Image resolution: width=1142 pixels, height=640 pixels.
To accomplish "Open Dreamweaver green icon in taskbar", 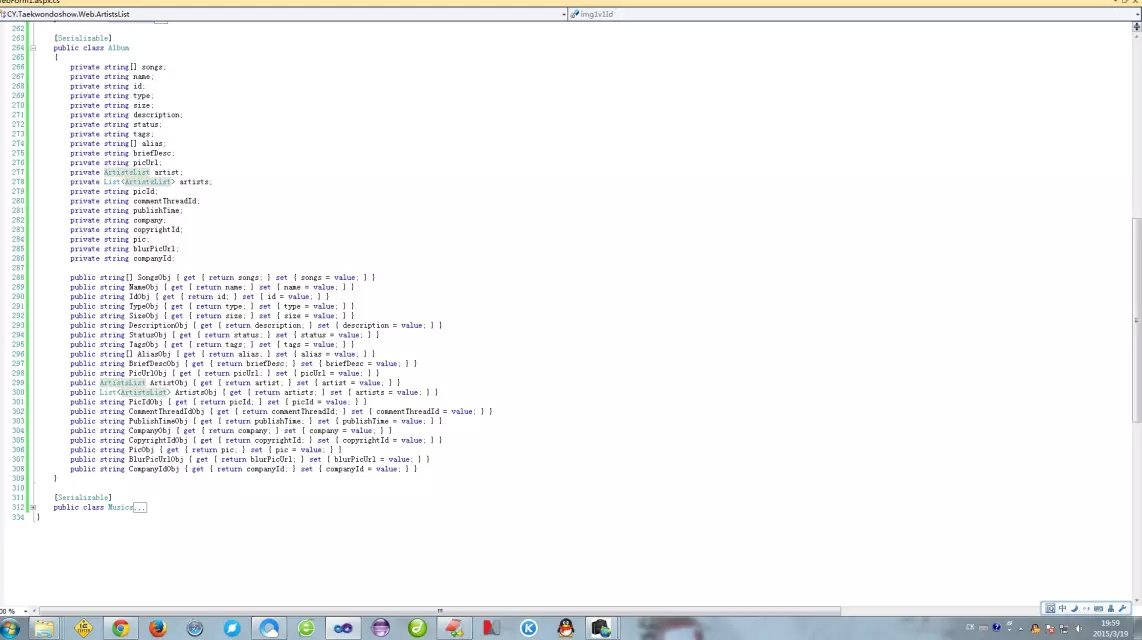I will point(417,628).
